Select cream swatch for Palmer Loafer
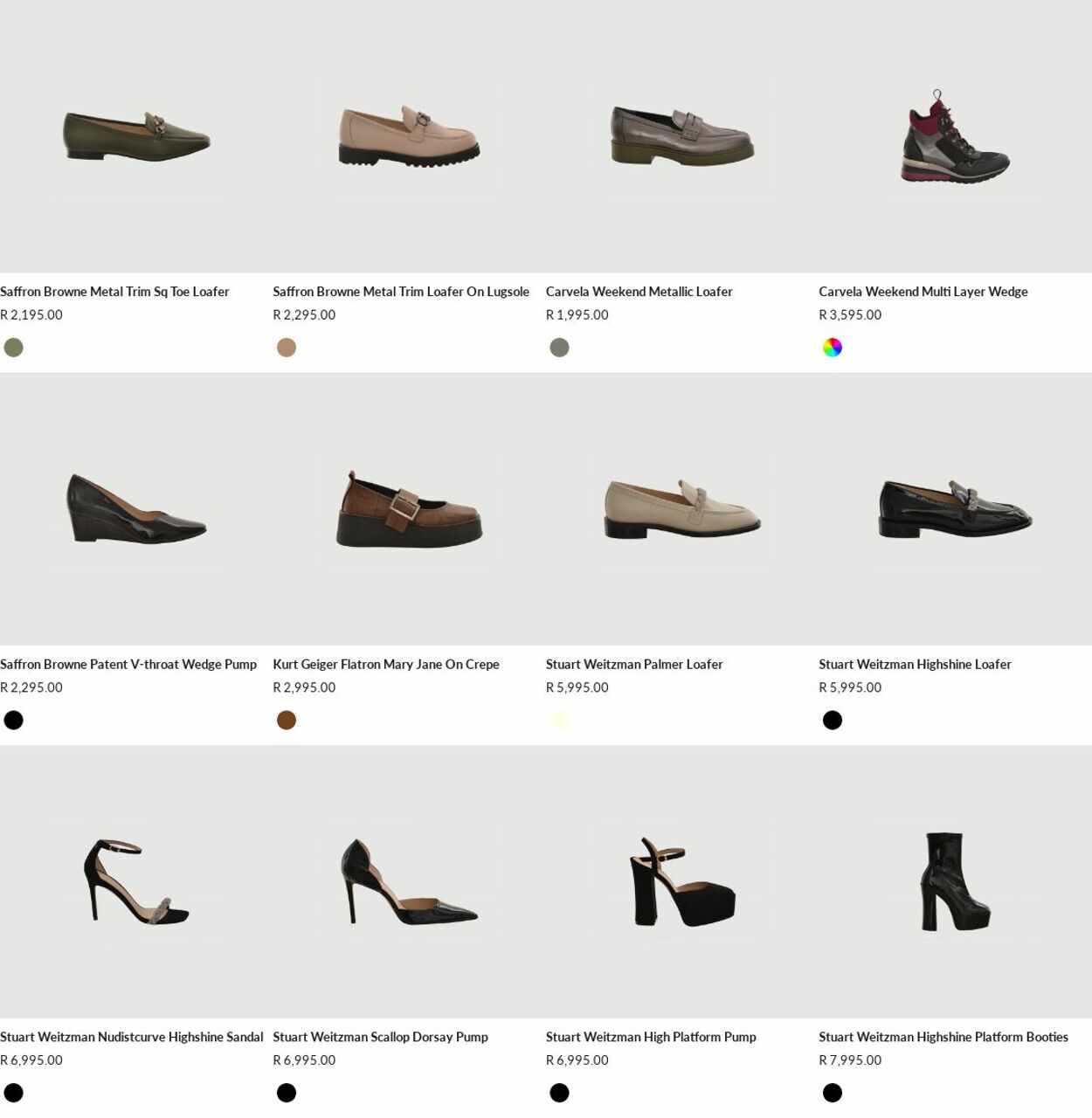The width and height of the screenshot is (1092, 1118). [559, 721]
